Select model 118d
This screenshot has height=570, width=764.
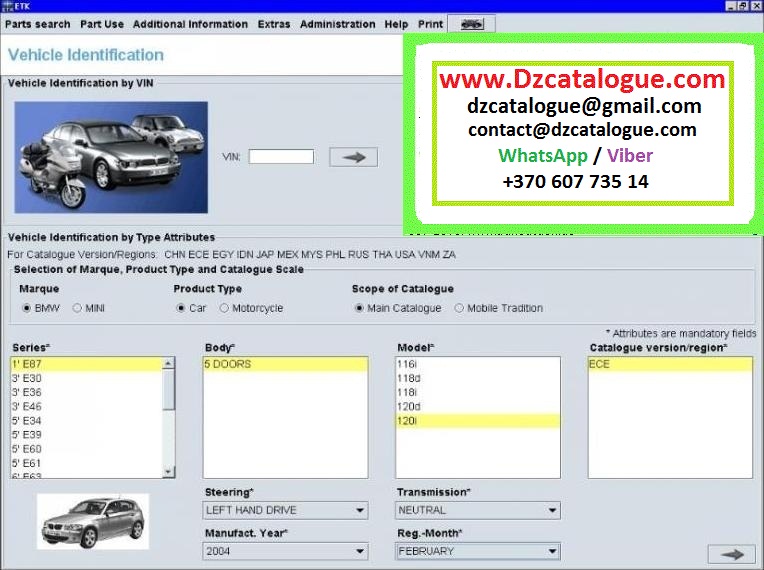pyautogui.click(x=478, y=378)
